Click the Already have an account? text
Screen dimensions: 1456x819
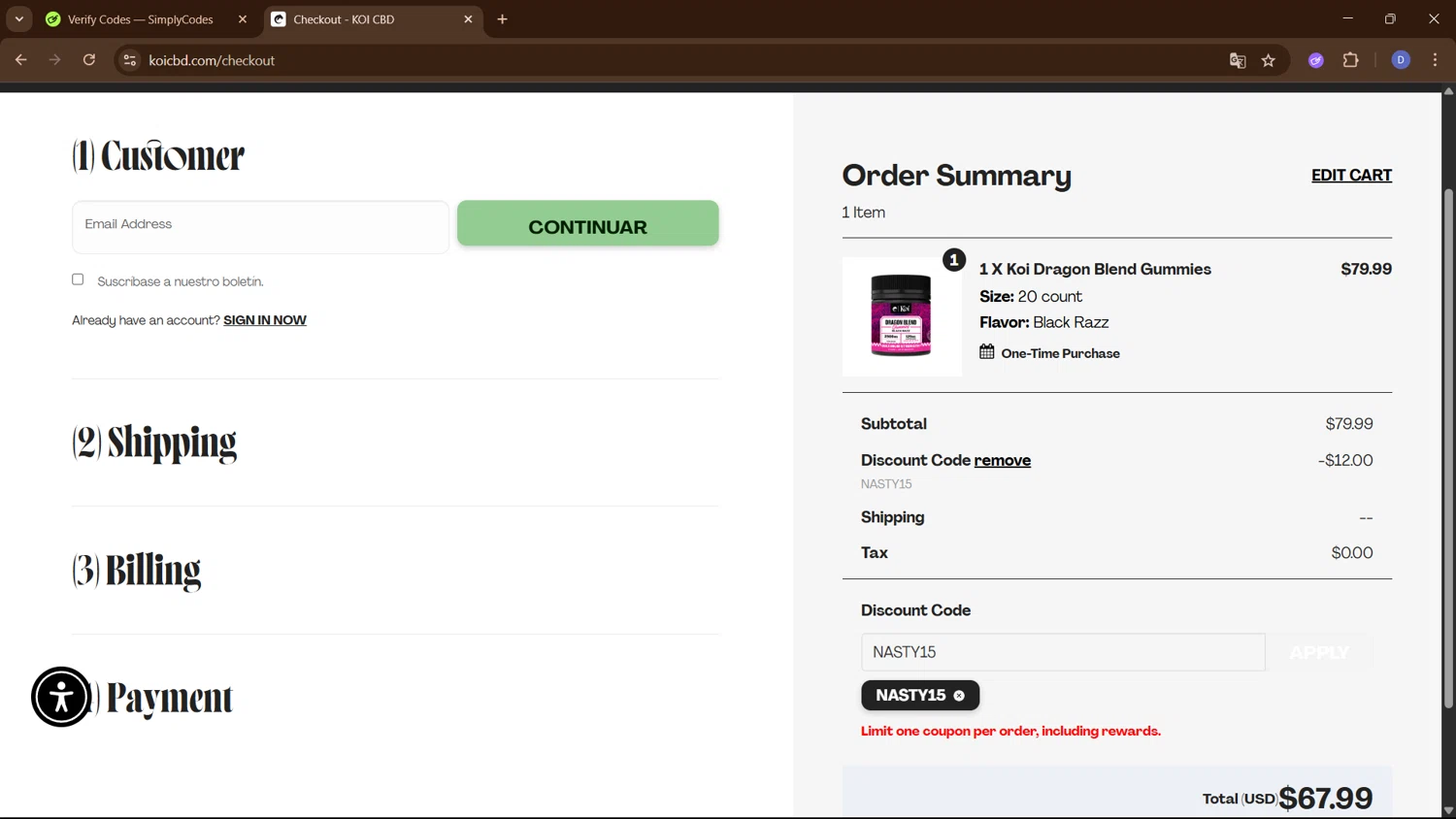tap(146, 320)
